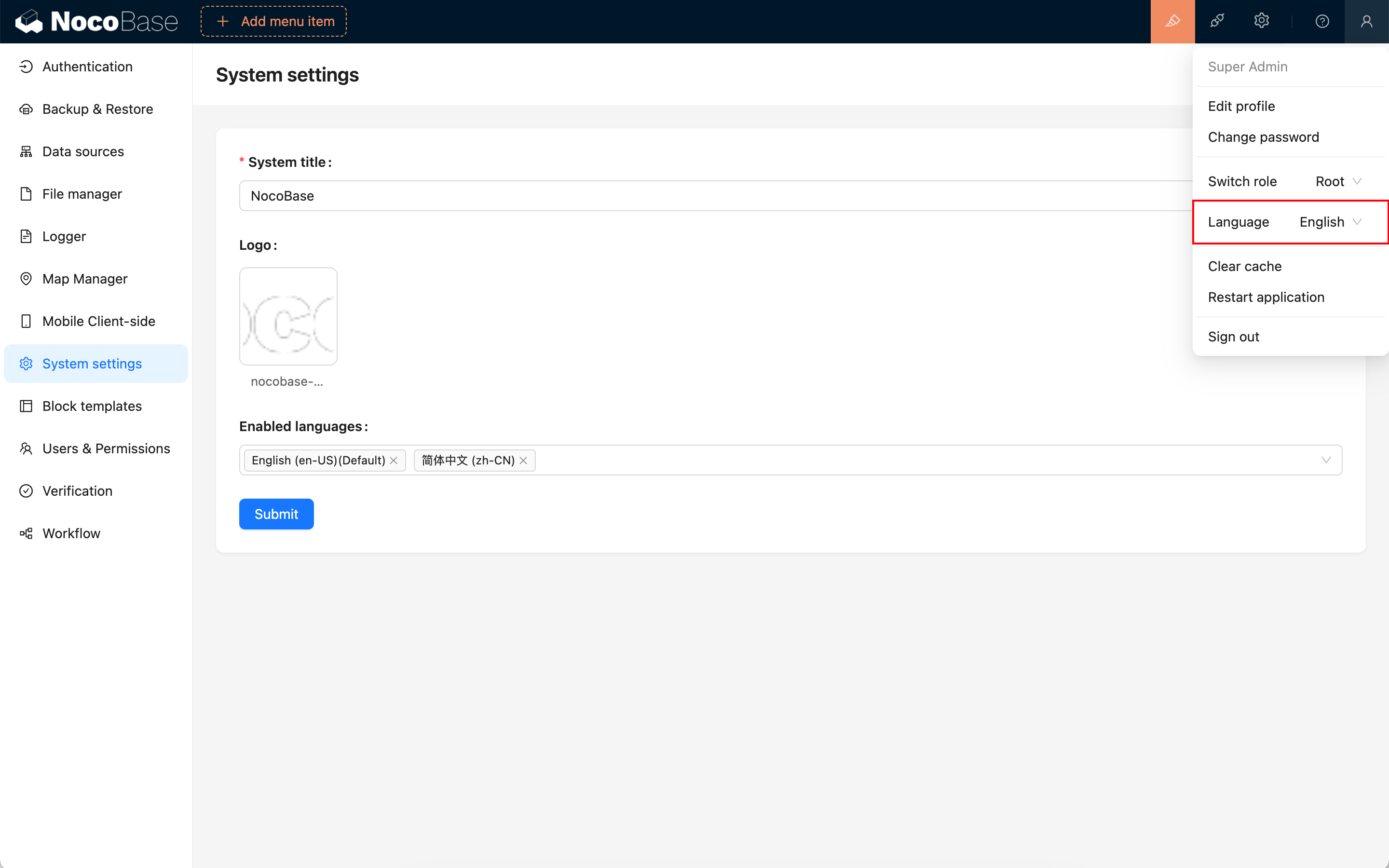
Task: Click the nocobase logo thumbnail
Action: (288, 316)
